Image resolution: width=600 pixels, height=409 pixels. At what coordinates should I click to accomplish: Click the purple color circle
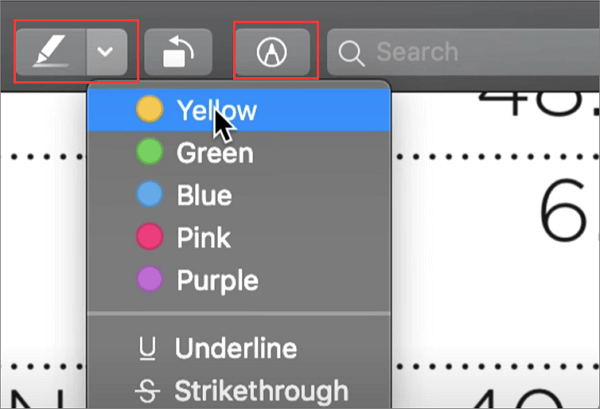click(x=149, y=280)
